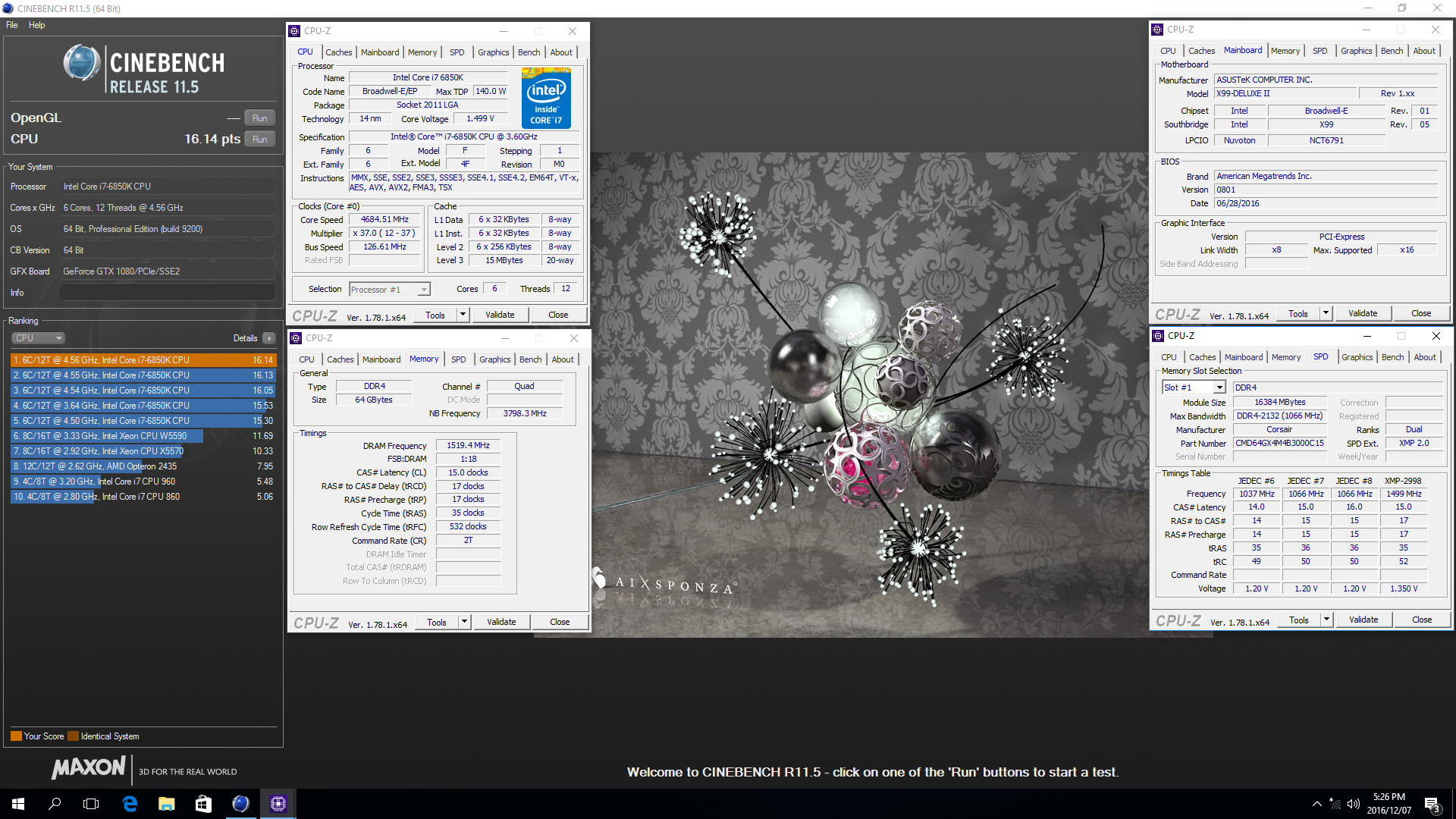
Task: Open the Action Center notifications icon
Action: point(1432,804)
